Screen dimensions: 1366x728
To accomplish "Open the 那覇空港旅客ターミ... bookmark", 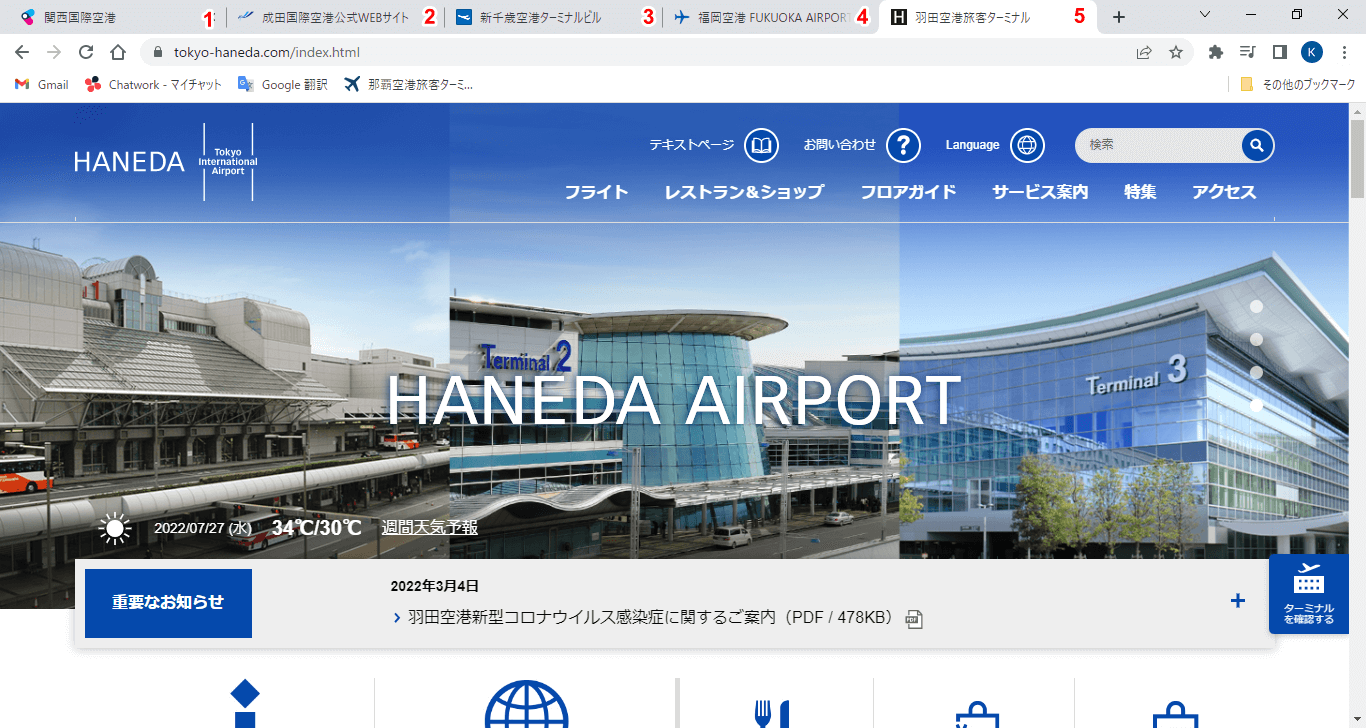I will pyautogui.click(x=408, y=85).
